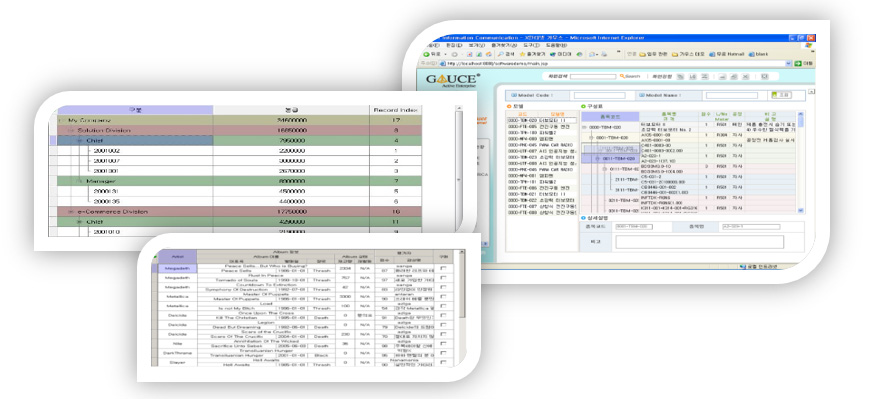876x399 pixels.
Task: Click the query button next to Model Name field
Action: (781, 95)
